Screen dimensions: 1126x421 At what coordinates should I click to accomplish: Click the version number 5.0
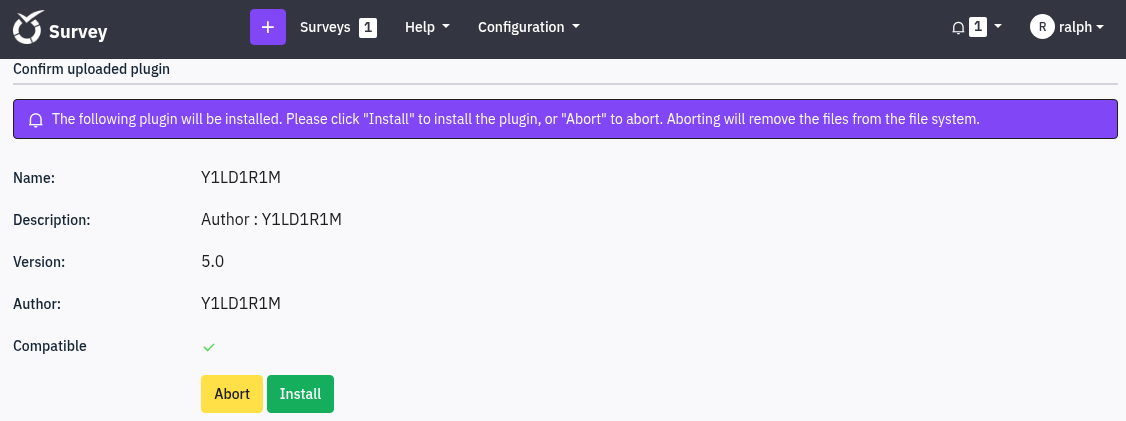(x=213, y=261)
